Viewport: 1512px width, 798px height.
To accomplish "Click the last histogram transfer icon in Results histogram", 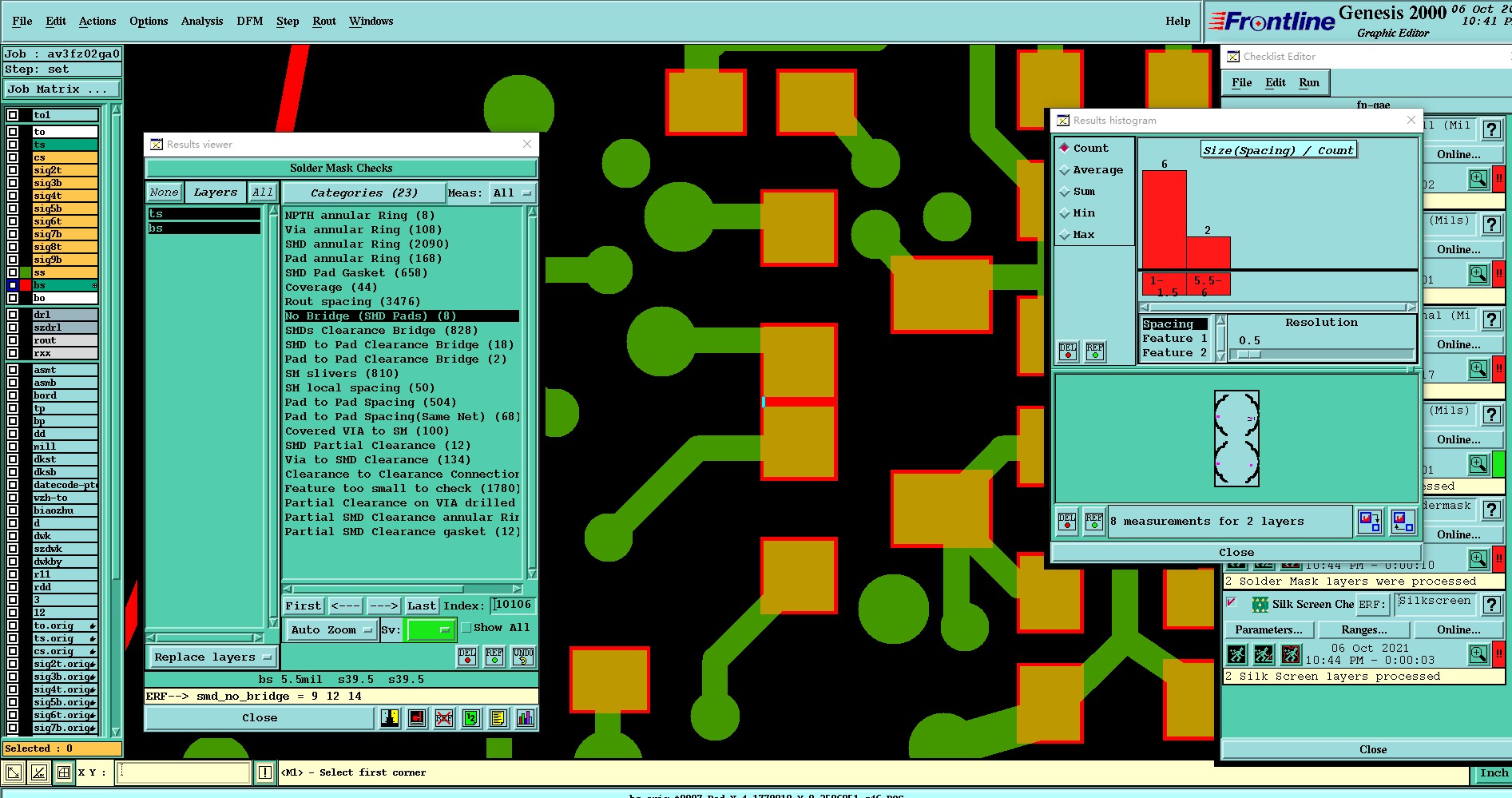I will (1403, 522).
